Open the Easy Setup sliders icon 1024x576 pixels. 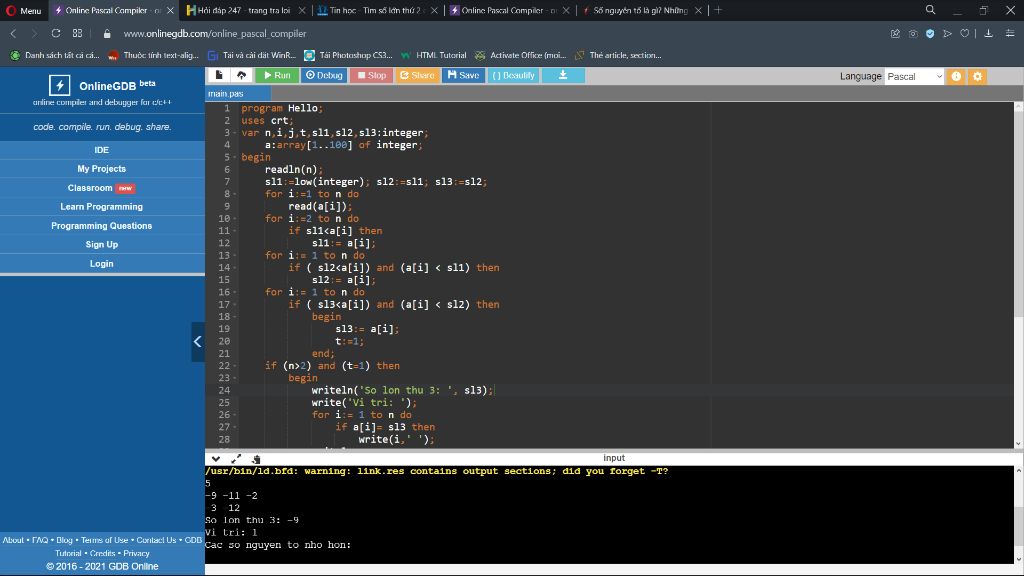click(x=1010, y=33)
